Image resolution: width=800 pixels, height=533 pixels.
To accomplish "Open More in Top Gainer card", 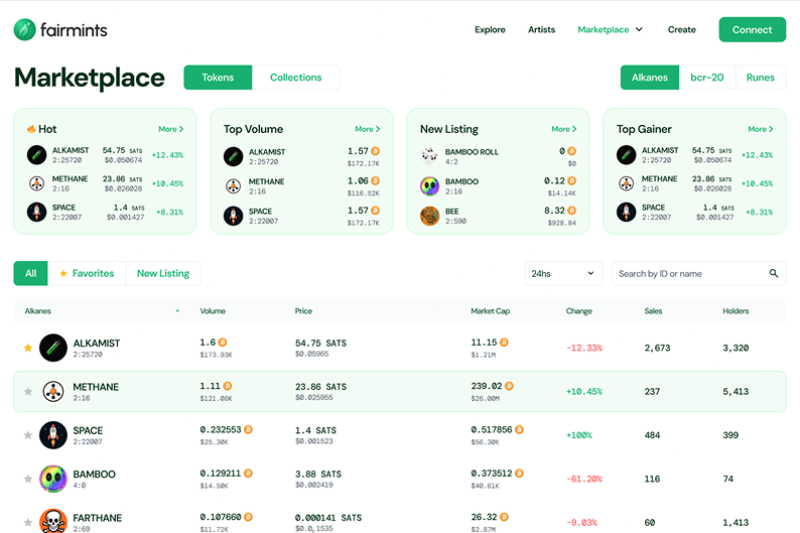I will tap(760, 129).
